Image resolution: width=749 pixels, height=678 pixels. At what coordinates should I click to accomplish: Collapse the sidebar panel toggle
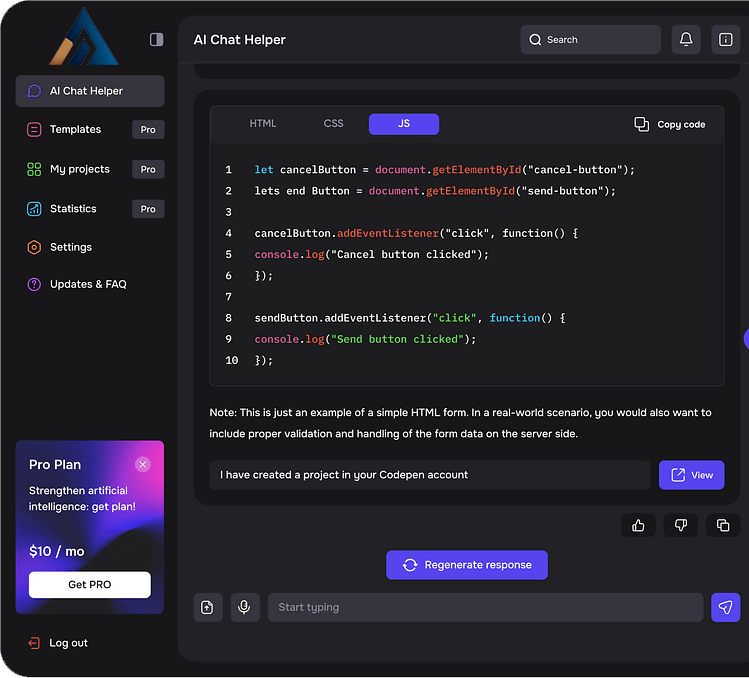click(156, 39)
